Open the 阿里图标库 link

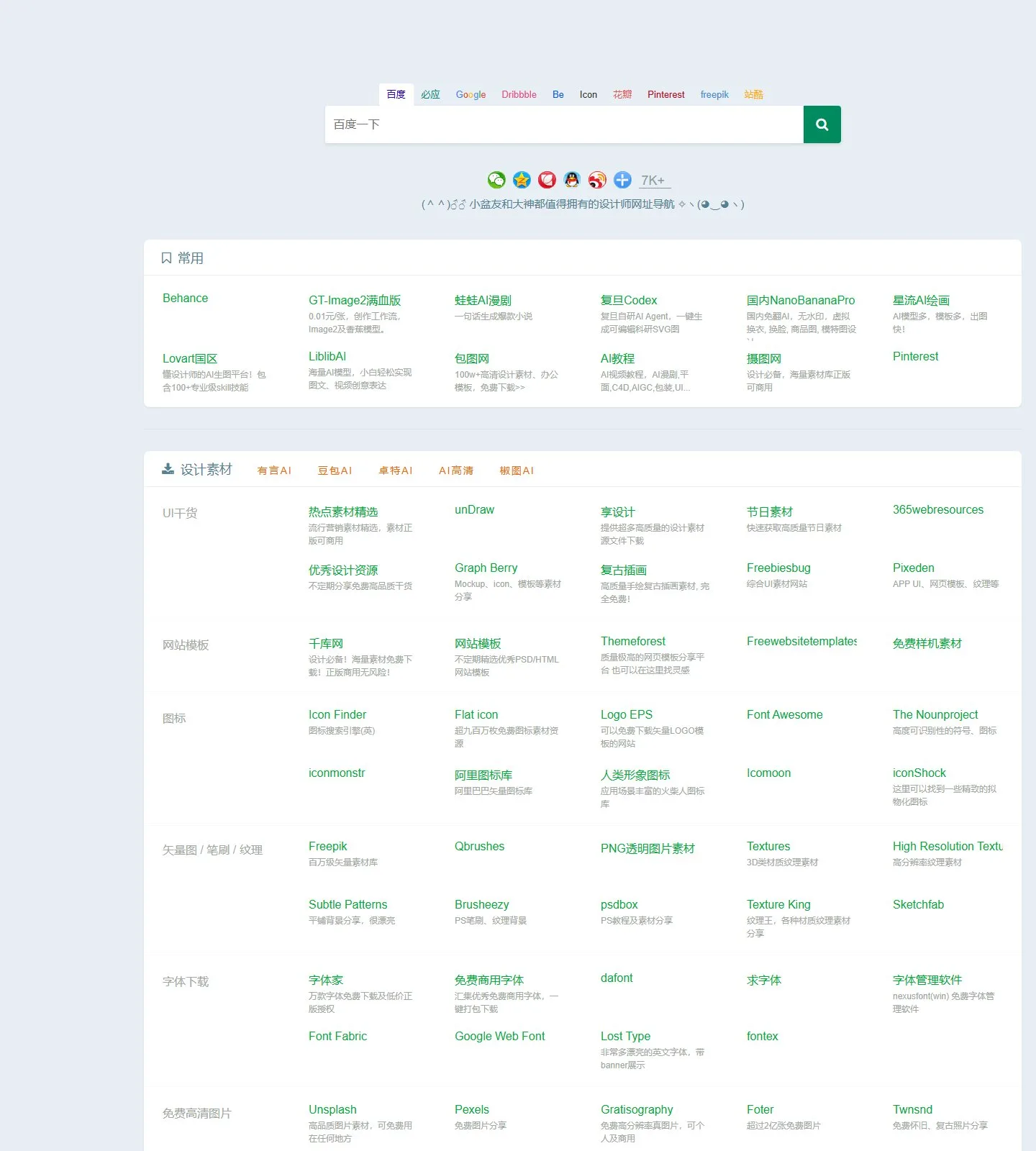(x=483, y=775)
